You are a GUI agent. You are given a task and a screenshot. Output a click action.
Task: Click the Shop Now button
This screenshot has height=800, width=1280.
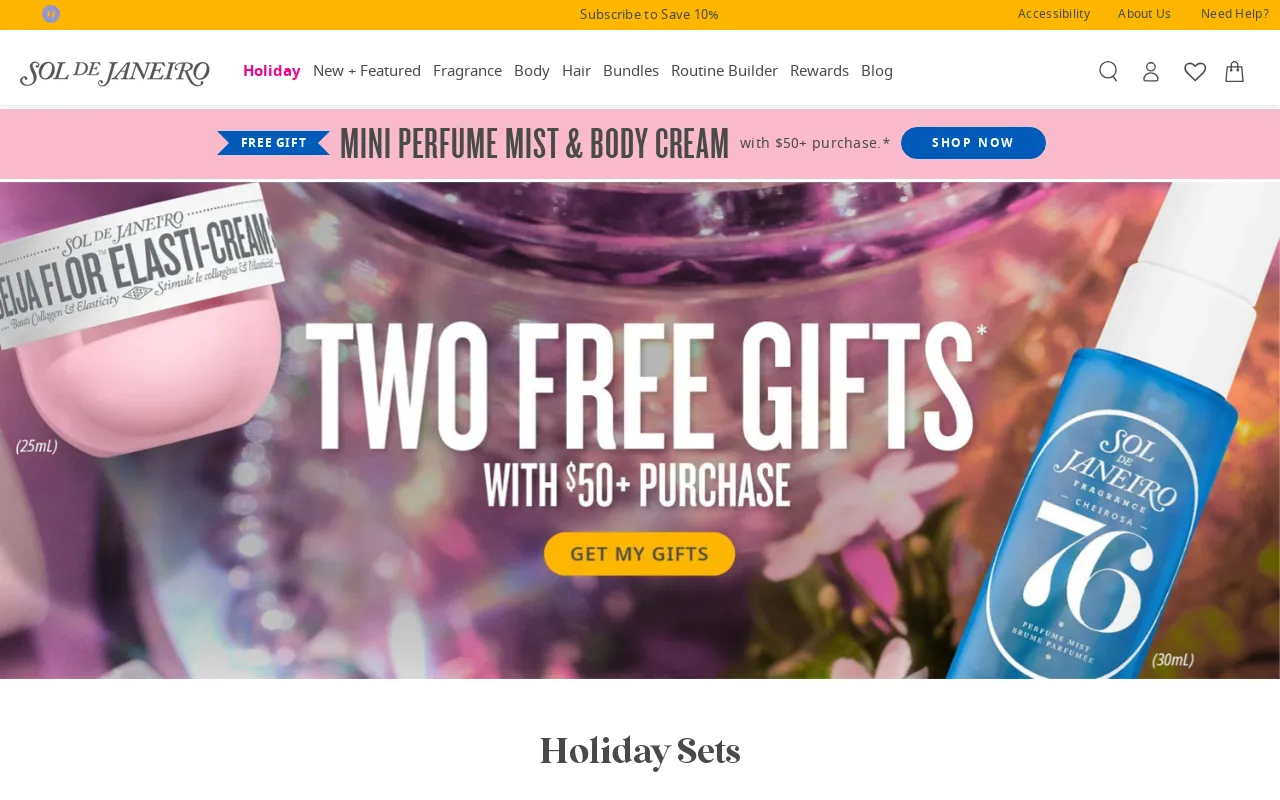(973, 143)
